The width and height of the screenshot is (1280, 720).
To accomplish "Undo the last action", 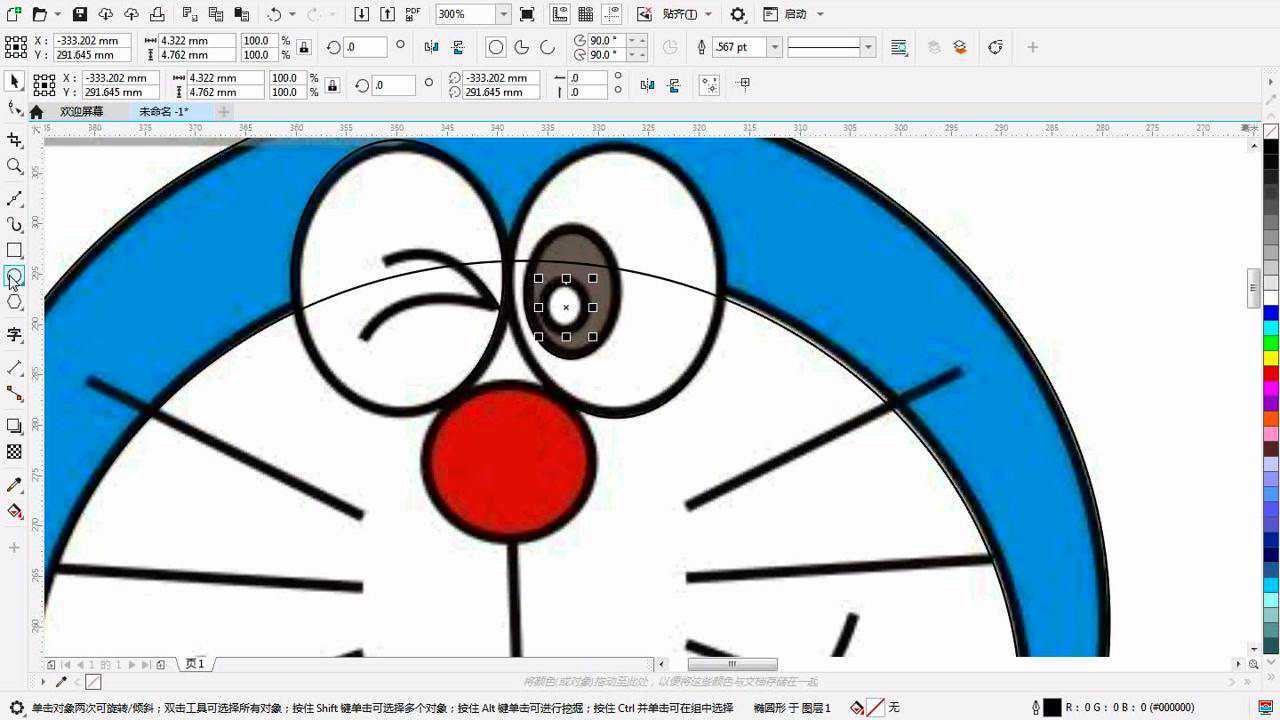I will (274, 14).
